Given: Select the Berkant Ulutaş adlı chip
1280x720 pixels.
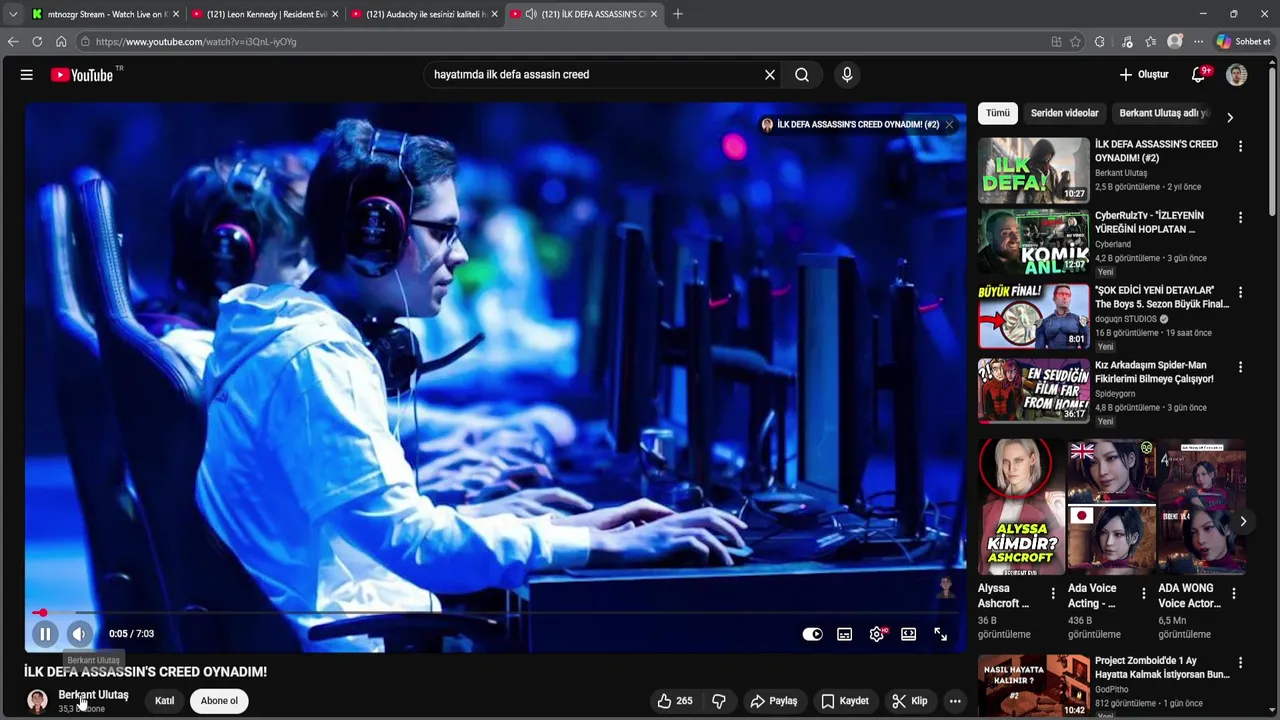Looking at the screenshot, I should tap(1164, 113).
